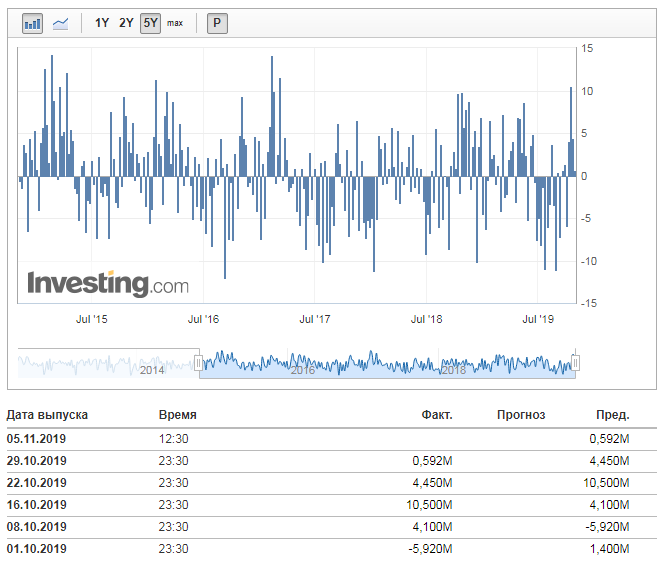Select the 2Y time range
The width and height of the screenshot is (672, 563).
[126, 23]
